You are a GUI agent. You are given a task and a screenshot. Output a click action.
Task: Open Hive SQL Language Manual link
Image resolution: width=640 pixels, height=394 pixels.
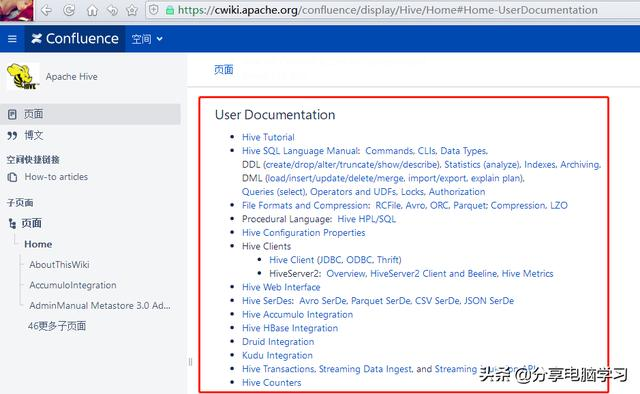[300, 151]
